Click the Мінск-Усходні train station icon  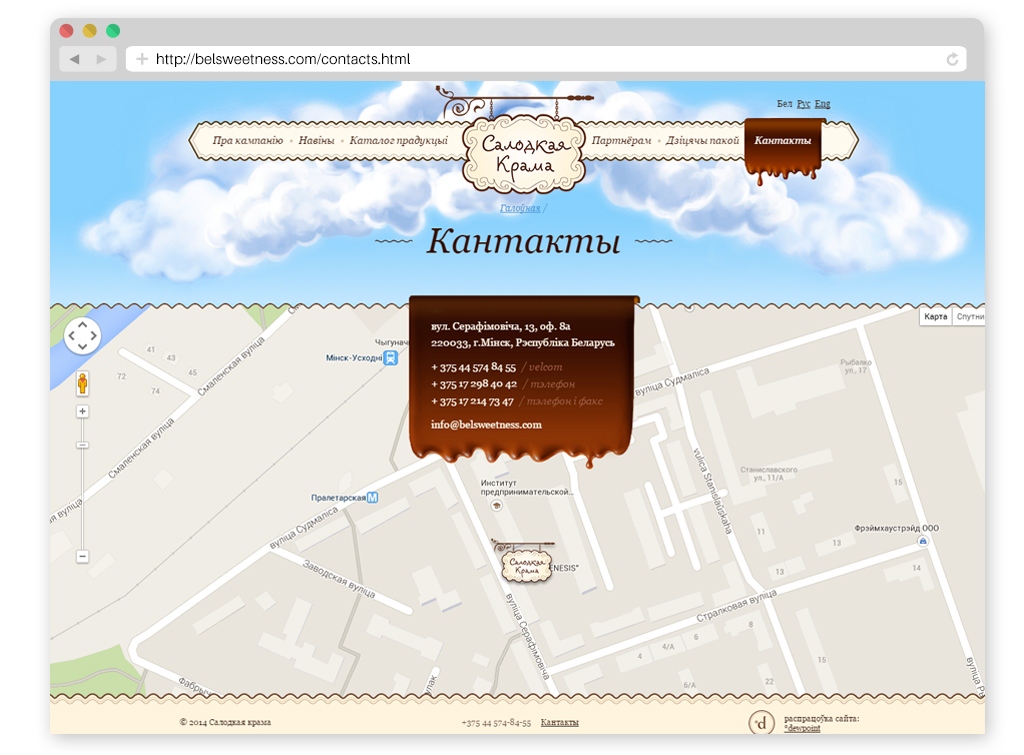point(391,358)
